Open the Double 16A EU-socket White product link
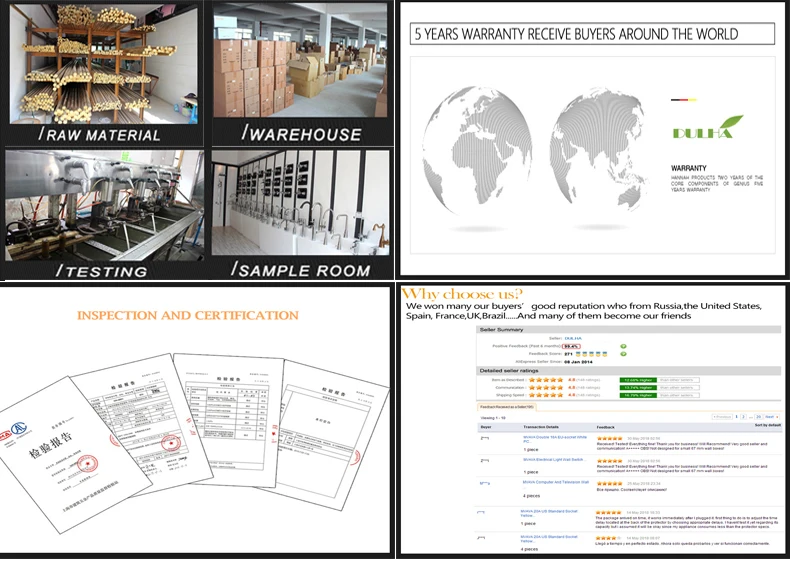 click(555, 439)
